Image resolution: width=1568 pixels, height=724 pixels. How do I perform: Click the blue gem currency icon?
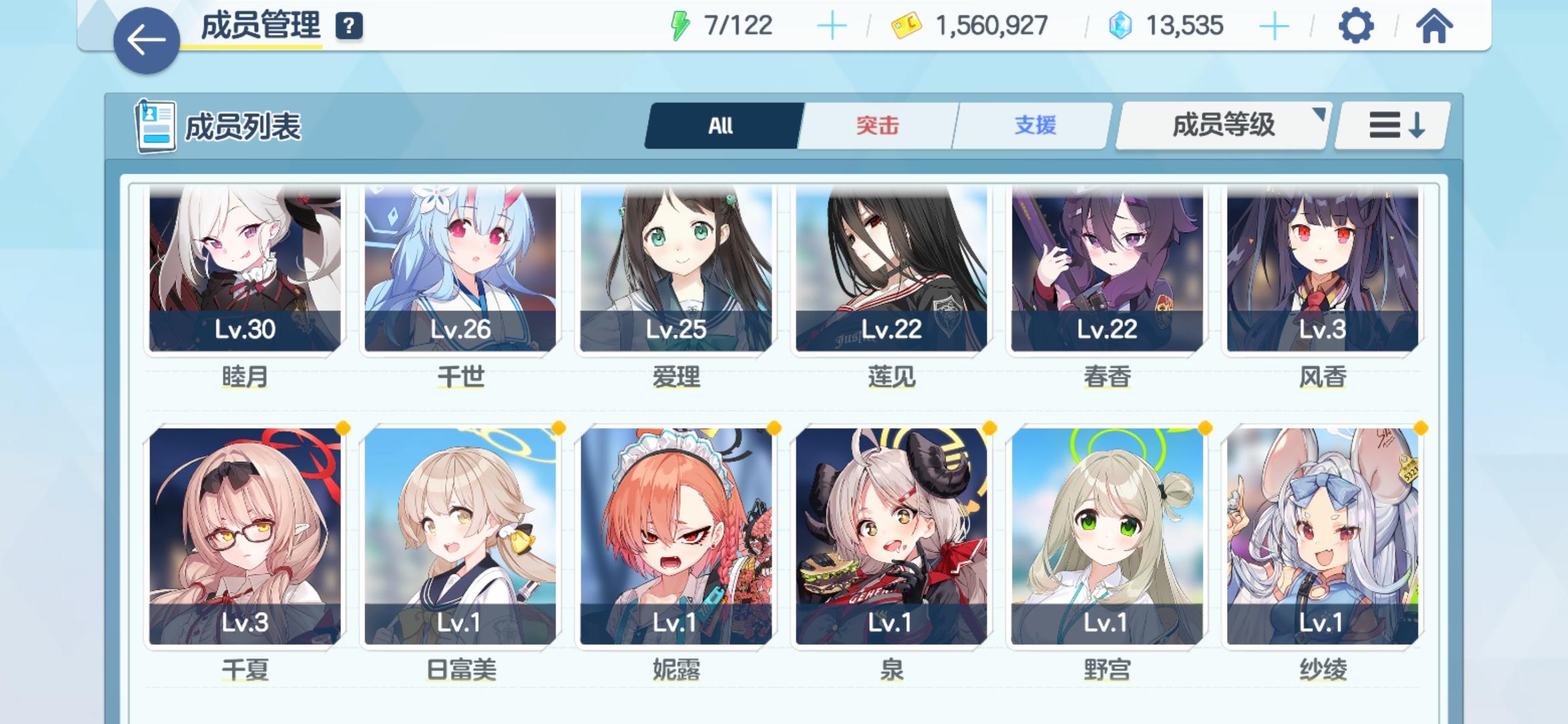1120,27
